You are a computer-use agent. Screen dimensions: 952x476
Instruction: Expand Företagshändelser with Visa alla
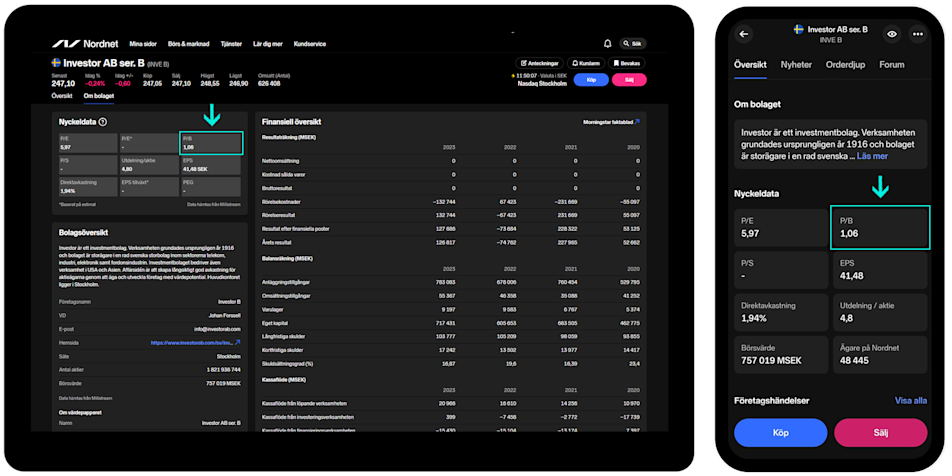click(910, 400)
